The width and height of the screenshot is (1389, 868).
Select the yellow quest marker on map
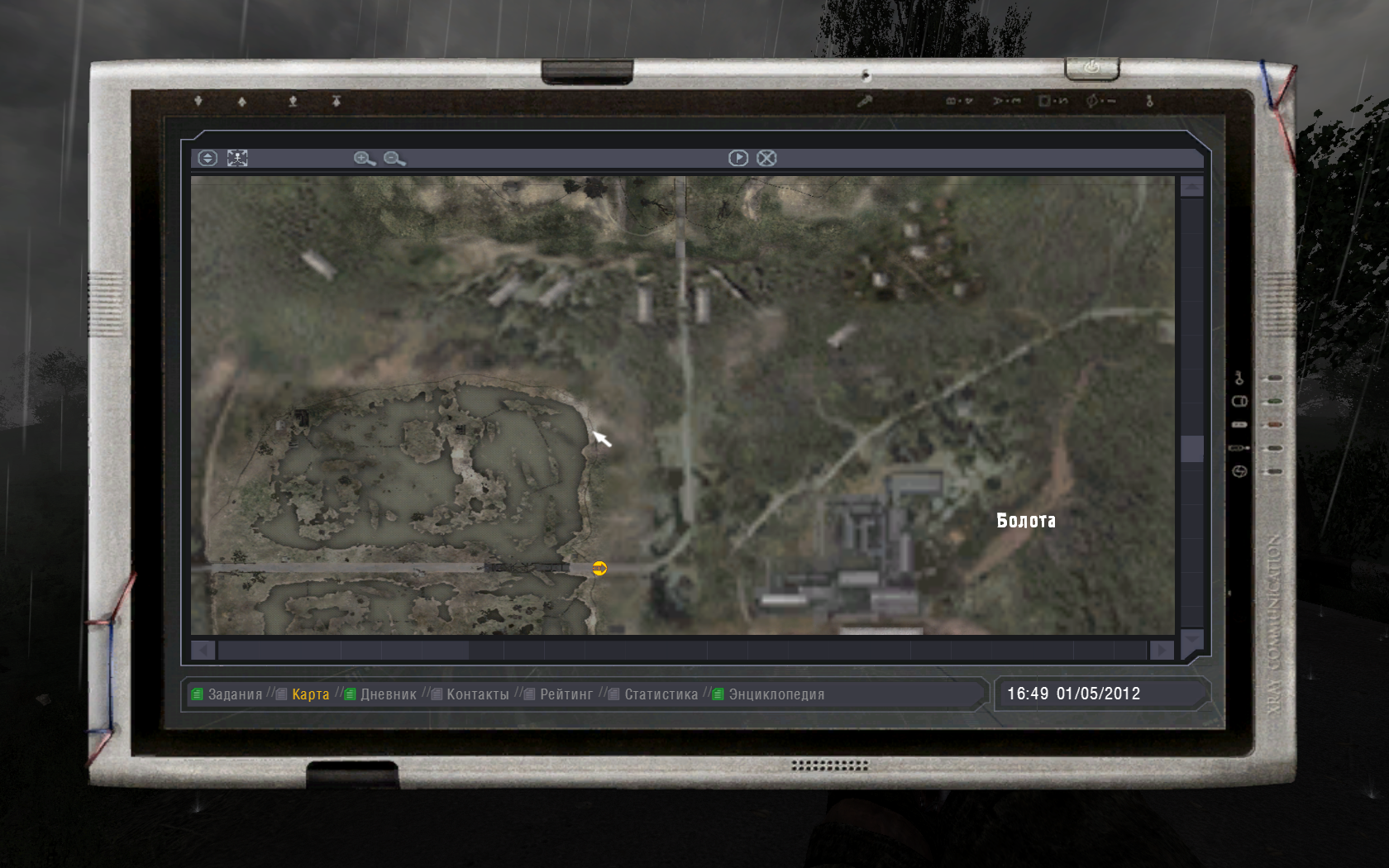pyautogui.click(x=599, y=568)
